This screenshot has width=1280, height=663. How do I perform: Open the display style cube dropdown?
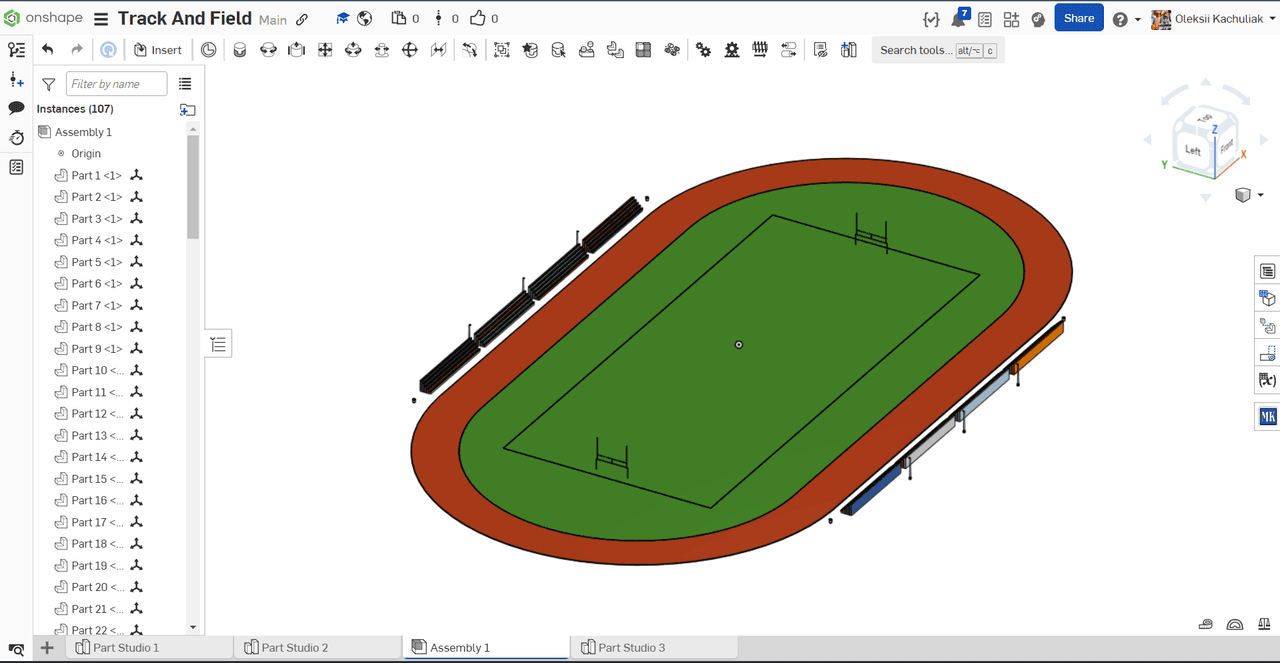1249,195
